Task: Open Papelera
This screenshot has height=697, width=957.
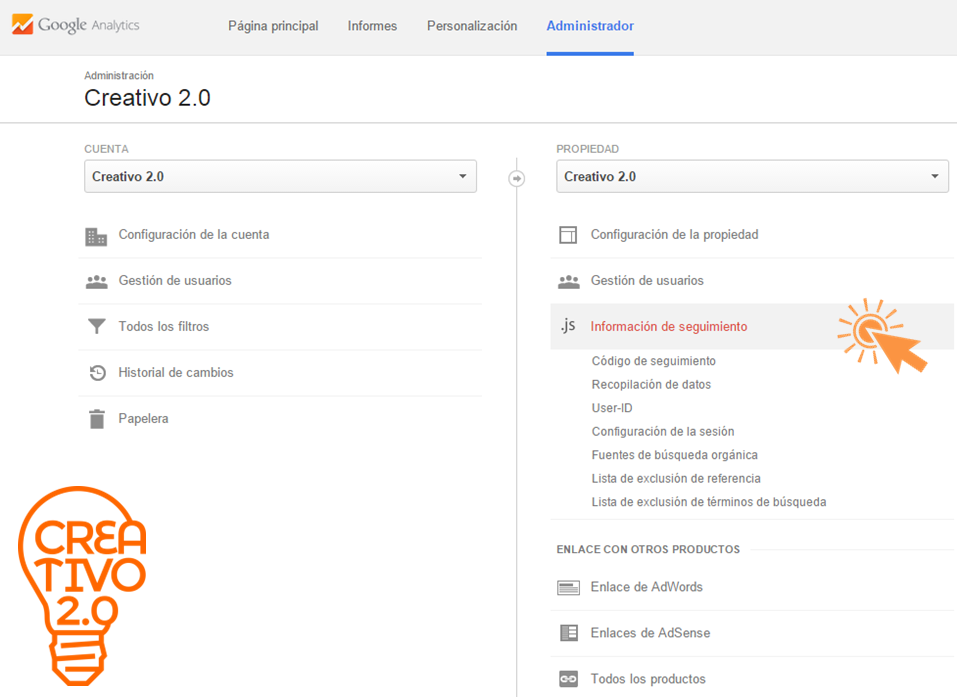Action: [x=143, y=419]
